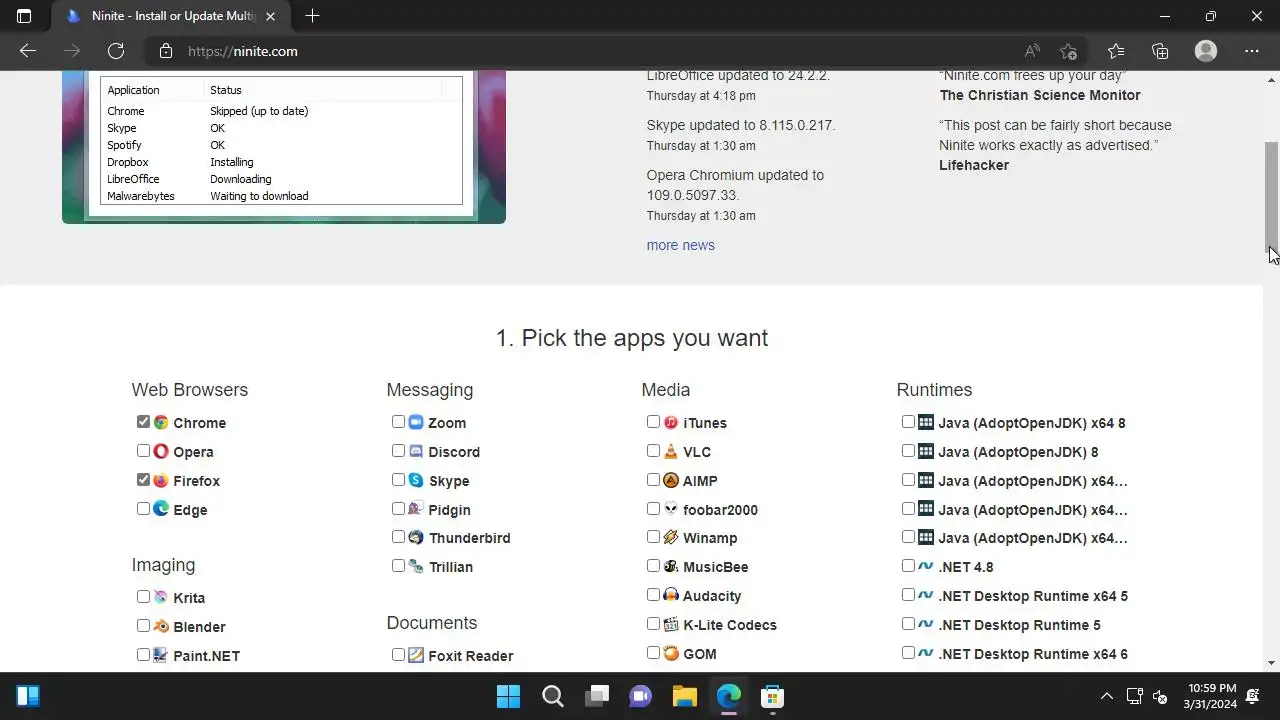Open the browser favorites star icon
1280x720 pixels.
pyautogui.click(x=1116, y=51)
